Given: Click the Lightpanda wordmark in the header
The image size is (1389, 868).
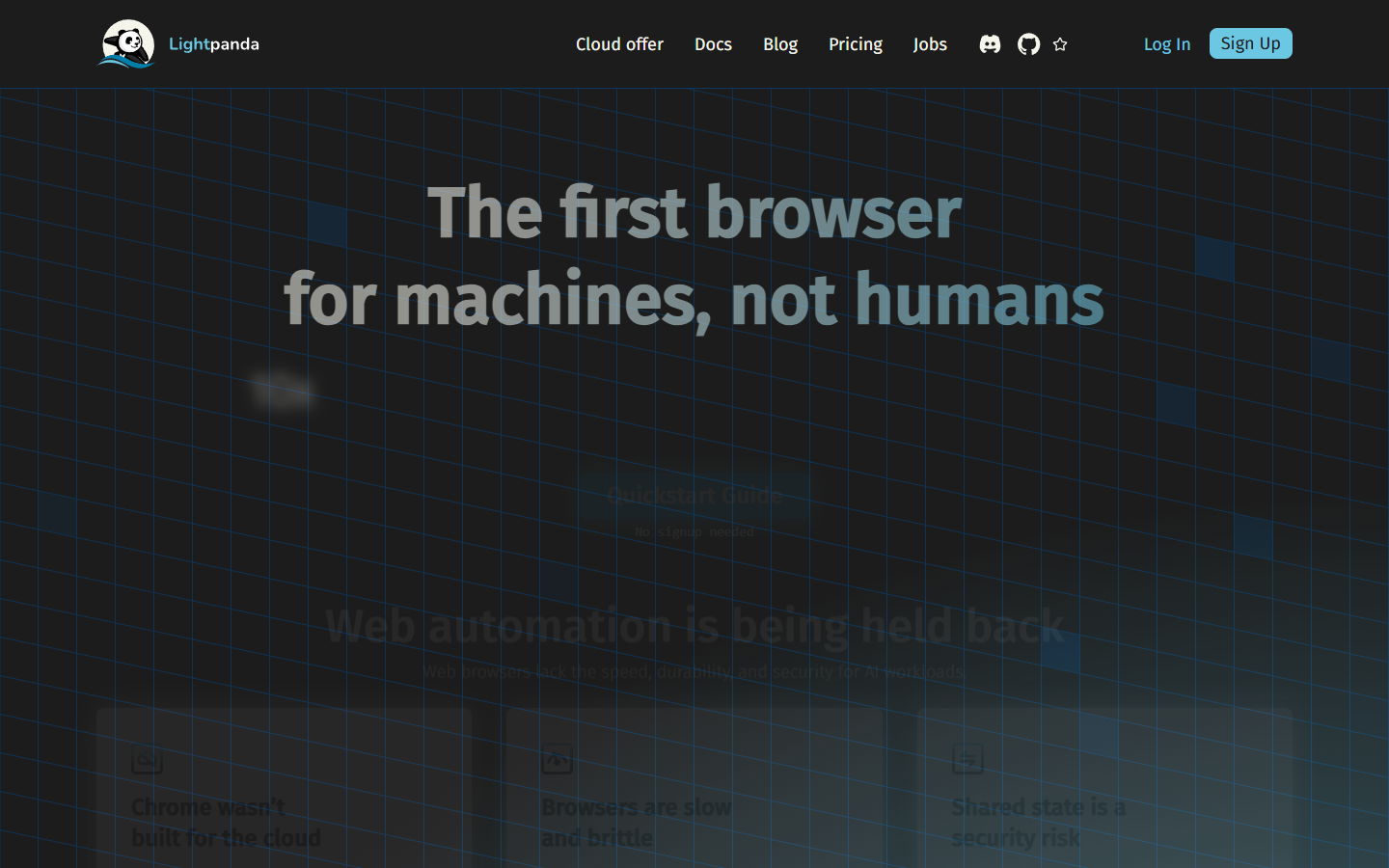Looking at the screenshot, I should (x=213, y=43).
